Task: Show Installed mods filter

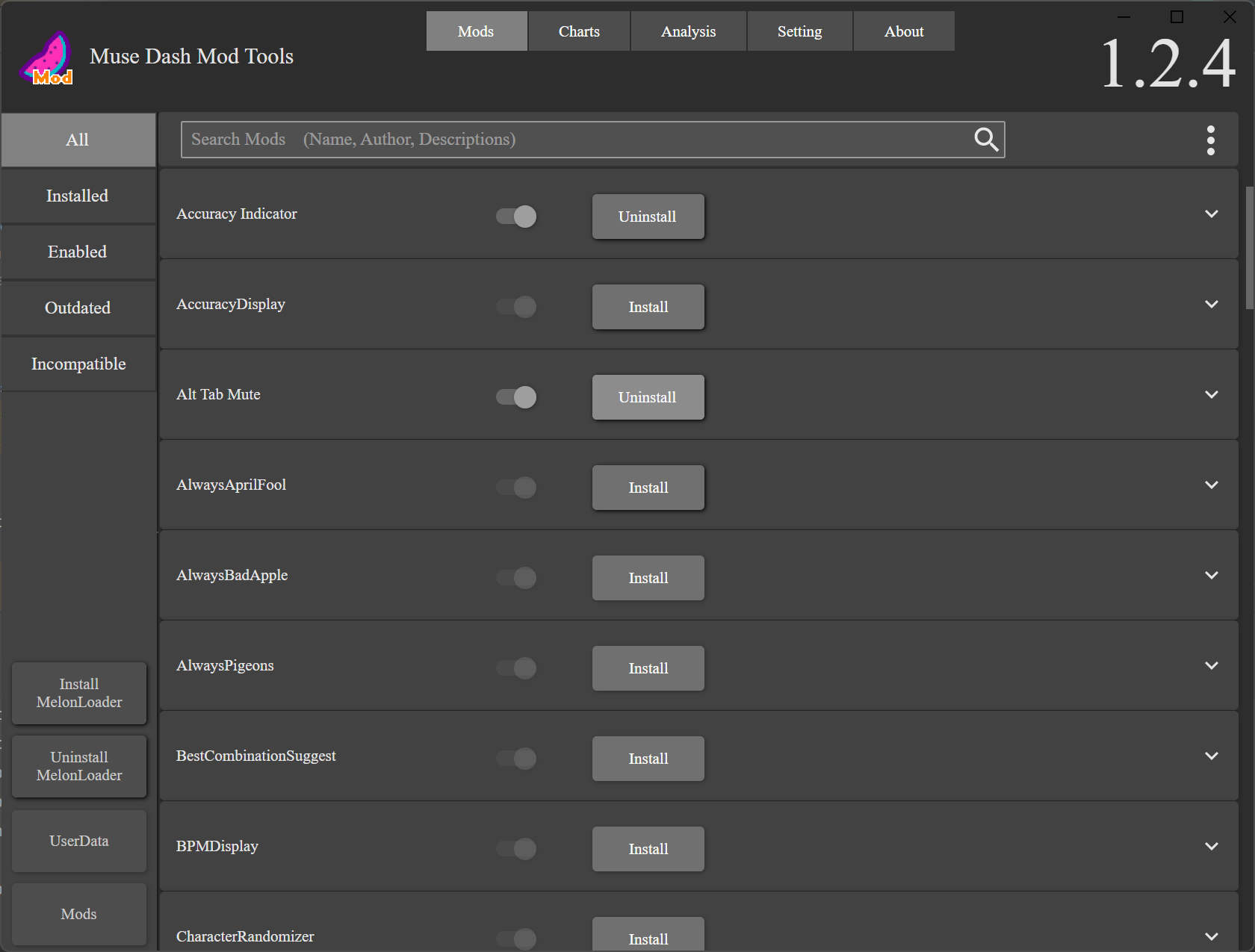Action: pos(78,196)
